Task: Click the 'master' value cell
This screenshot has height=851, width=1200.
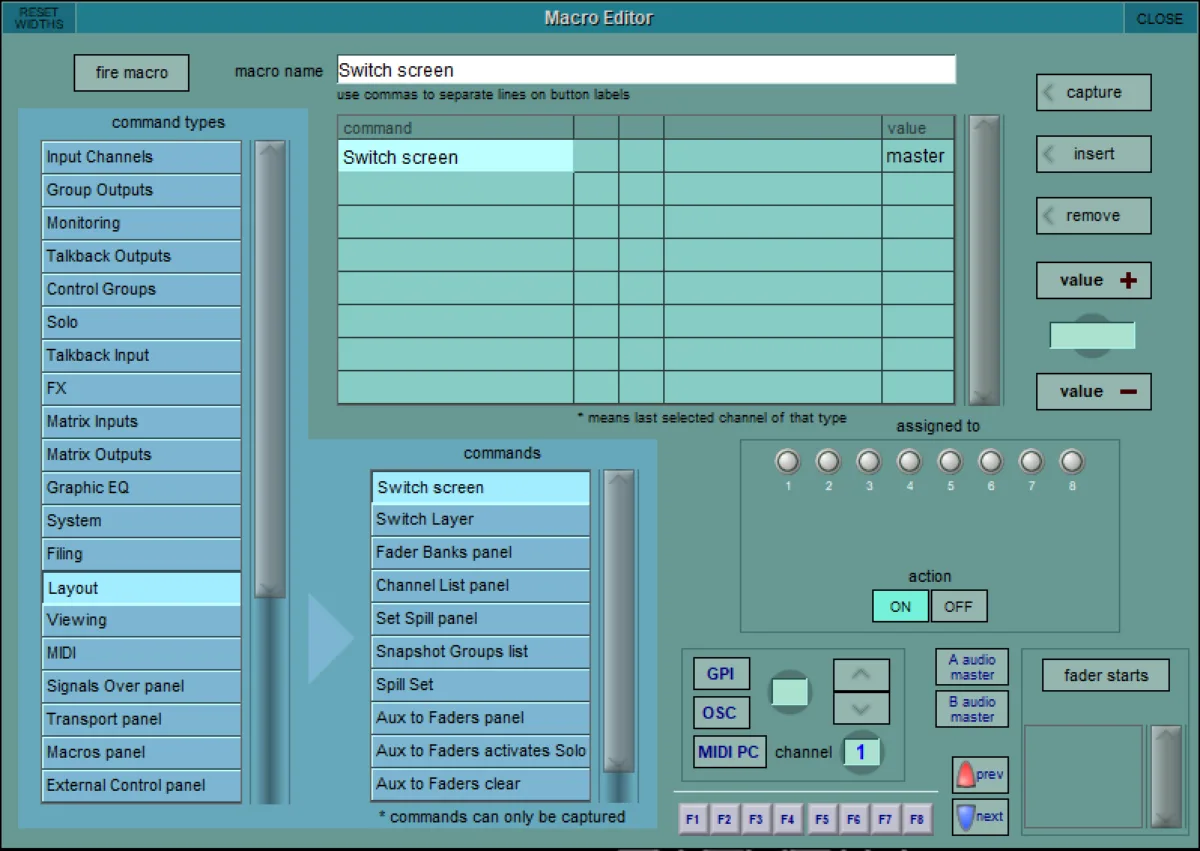Action: coord(917,157)
